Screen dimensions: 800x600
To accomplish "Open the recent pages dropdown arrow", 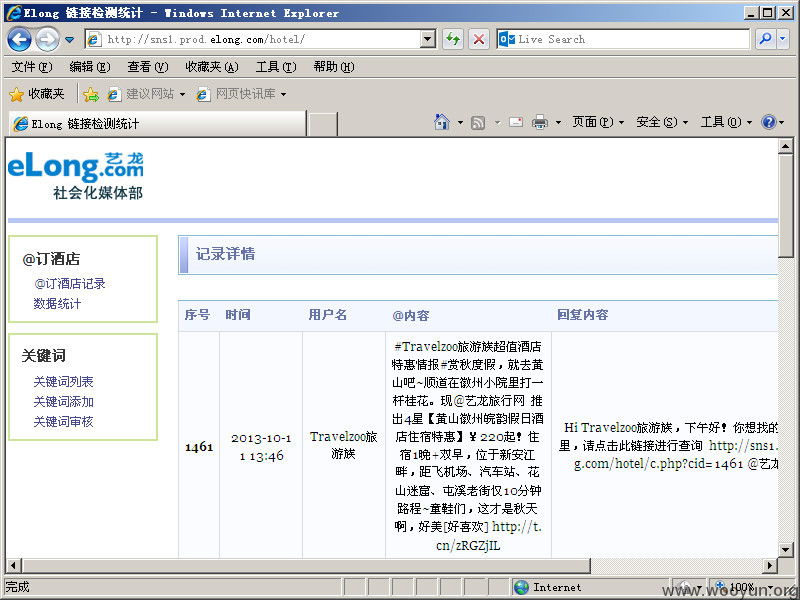I will click(x=69, y=40).
